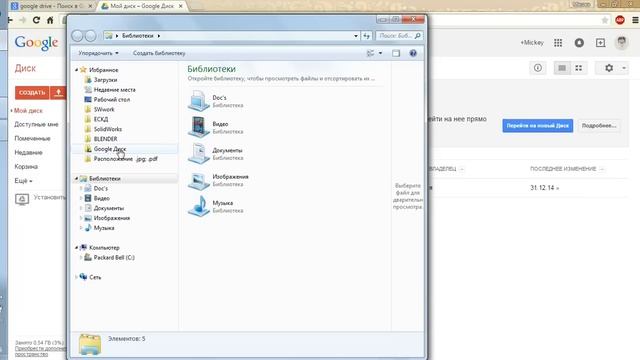Open the view options dropdown arrow in Explorer
Viewport: 640px width, 360px height.
click(x=380, y=53)
